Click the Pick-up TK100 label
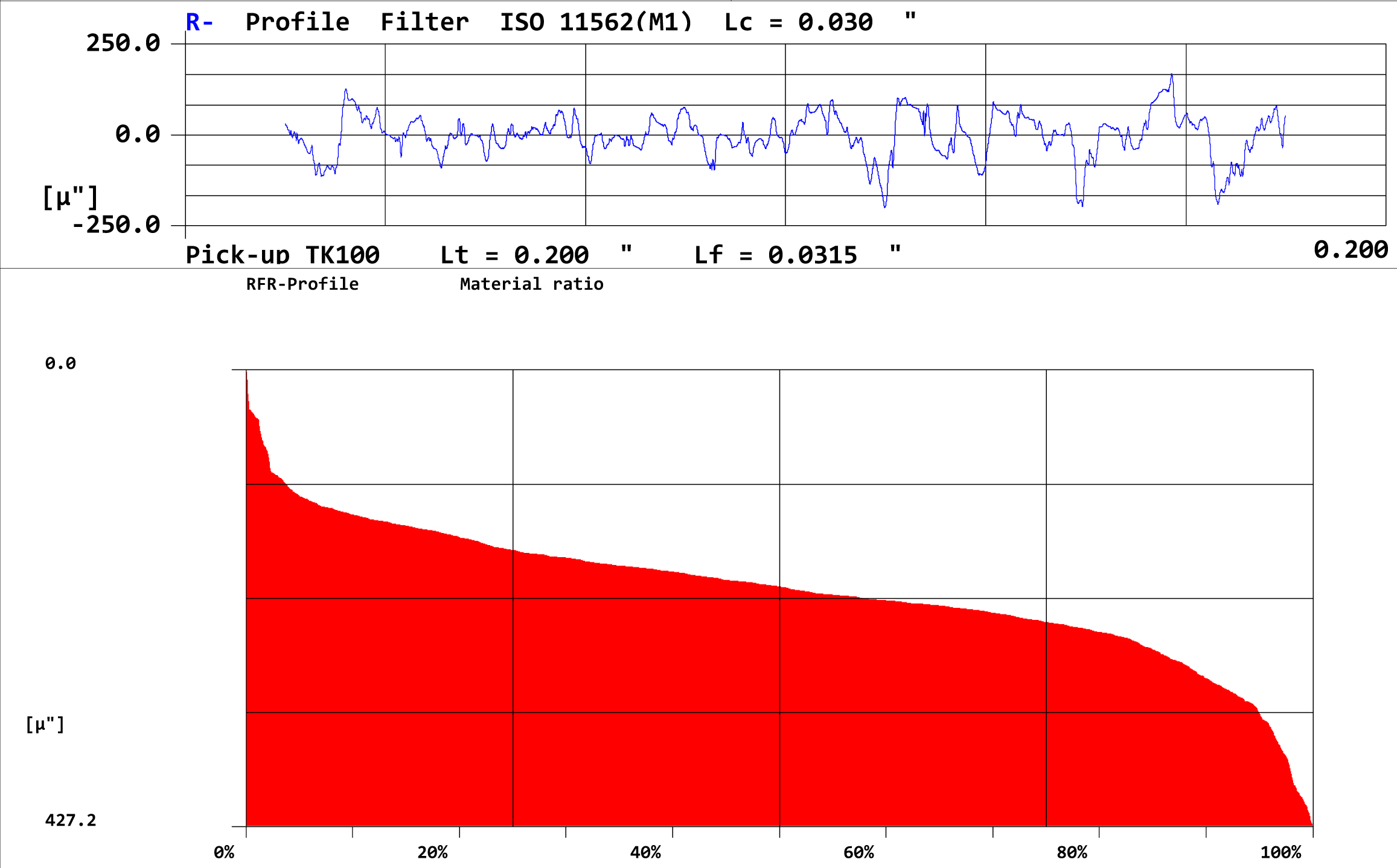This screenshot has height=868, width=1397. point(283,255)
